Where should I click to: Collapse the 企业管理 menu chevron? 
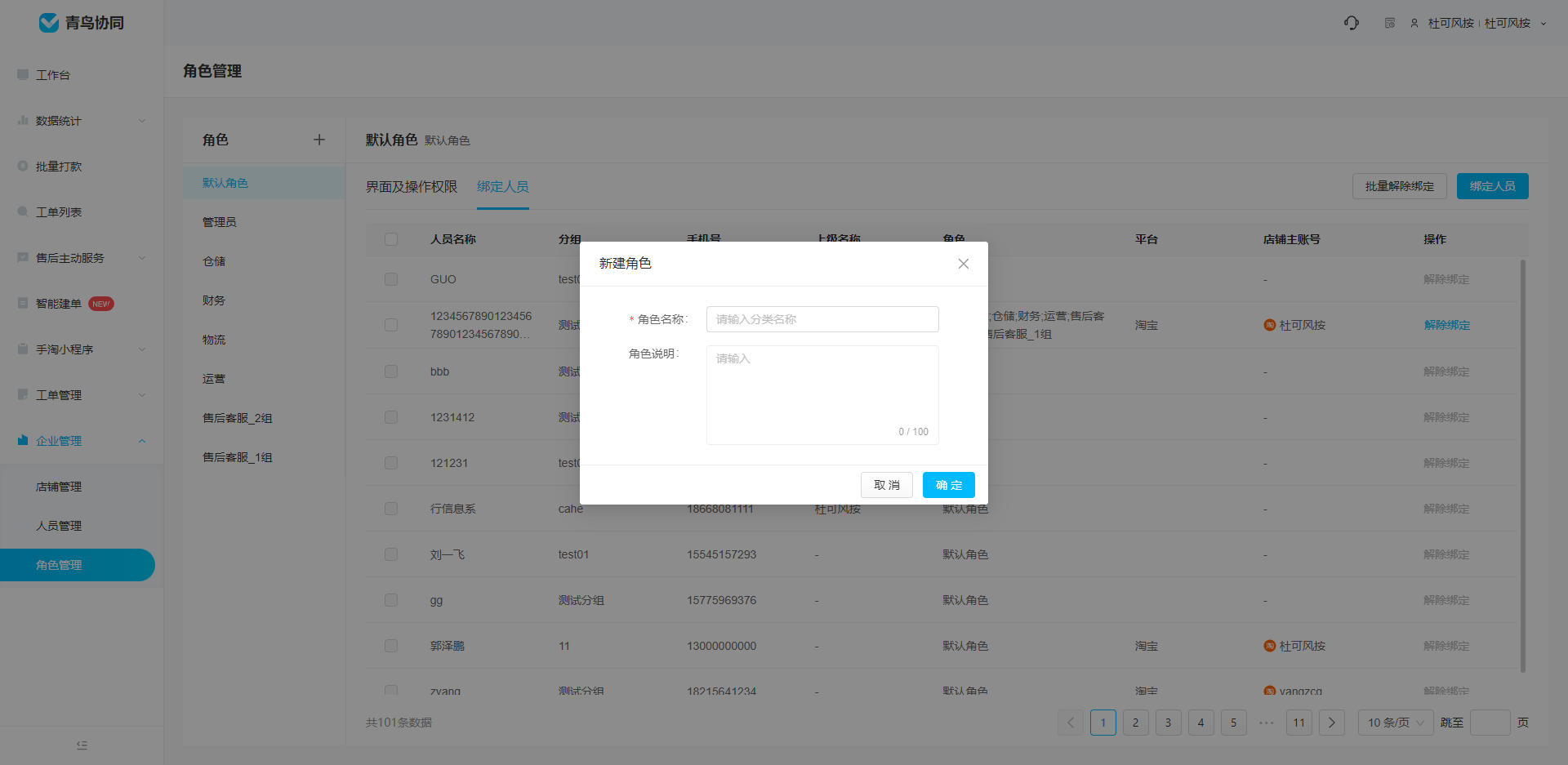[142, 441]
